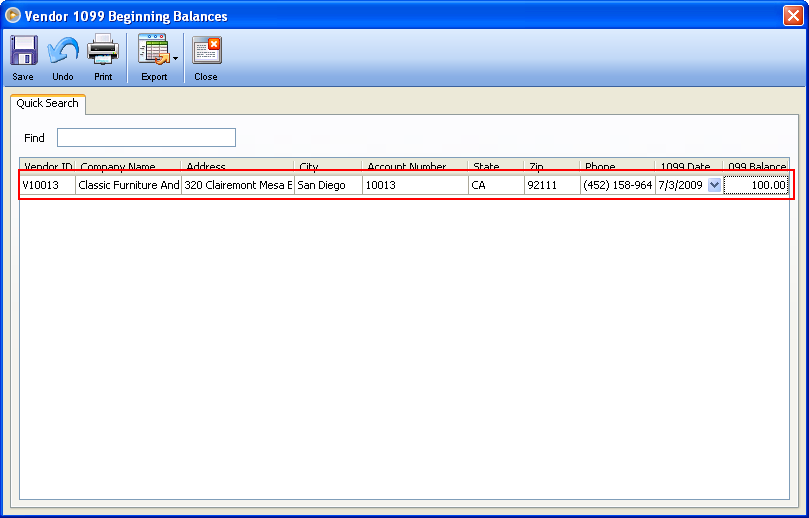Click the app icon in title bar

(13, 15)
